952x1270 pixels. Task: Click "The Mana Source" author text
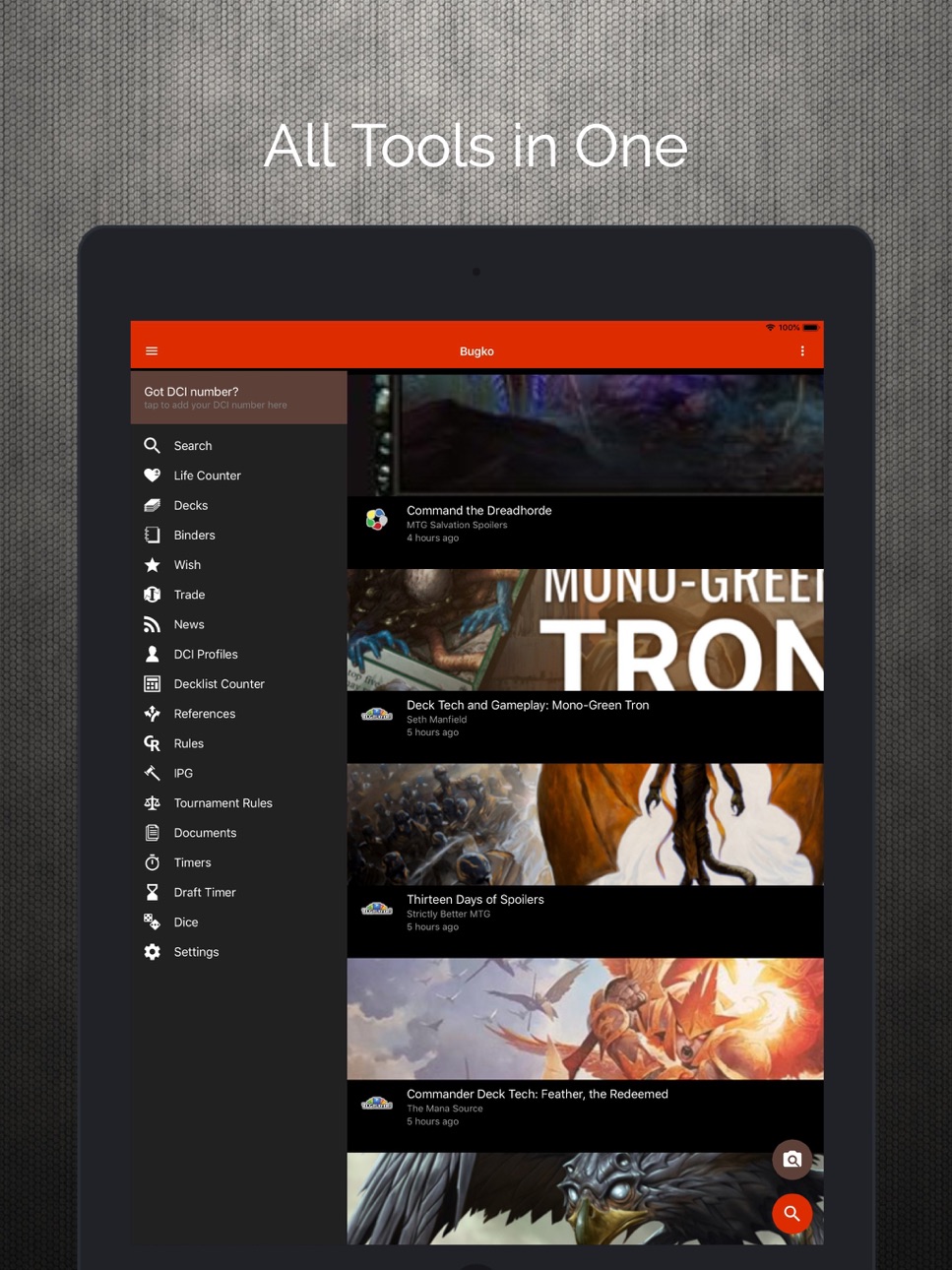point(445,1109)
